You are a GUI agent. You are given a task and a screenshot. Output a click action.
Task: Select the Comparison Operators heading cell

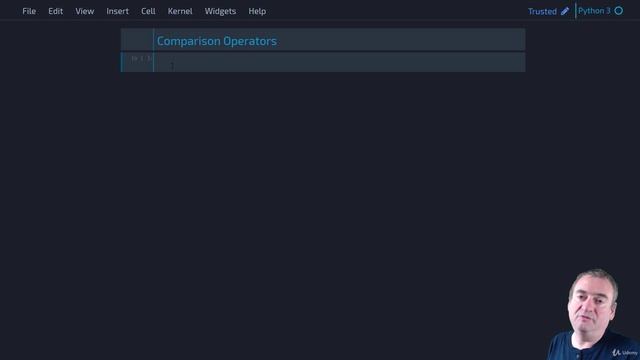click(x=323, y=40)
